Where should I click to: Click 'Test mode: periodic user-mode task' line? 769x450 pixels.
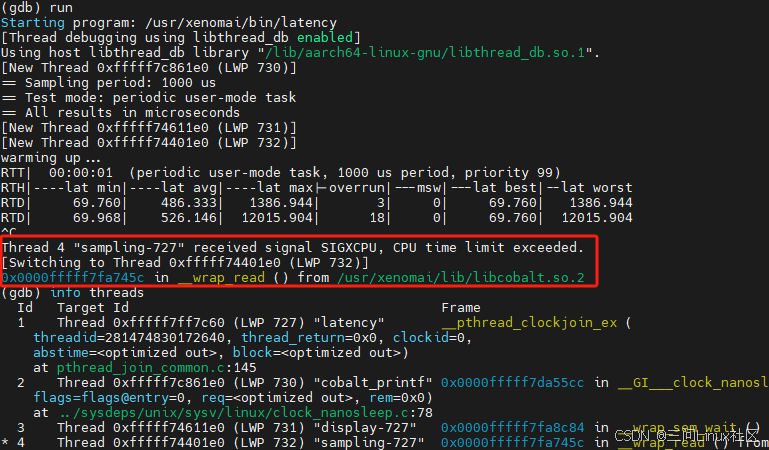[149, 98]
